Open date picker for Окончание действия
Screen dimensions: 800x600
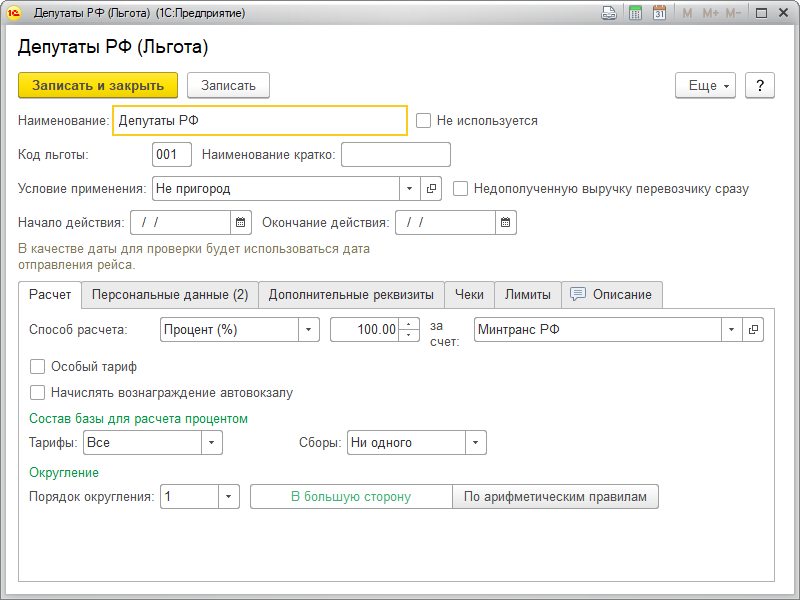(506, 222)
